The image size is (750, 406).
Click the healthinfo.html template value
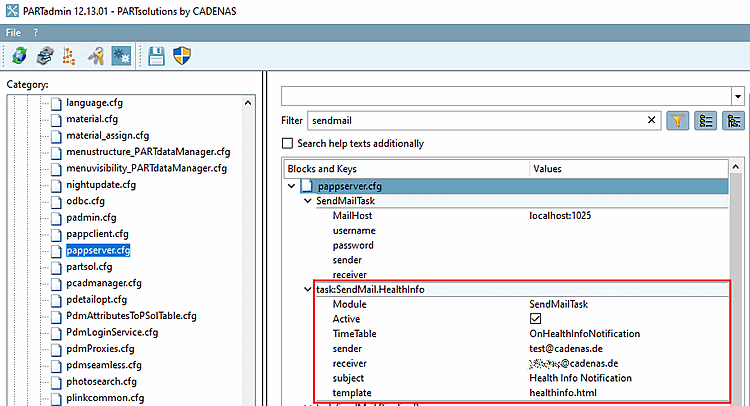[x=563, y=393]
